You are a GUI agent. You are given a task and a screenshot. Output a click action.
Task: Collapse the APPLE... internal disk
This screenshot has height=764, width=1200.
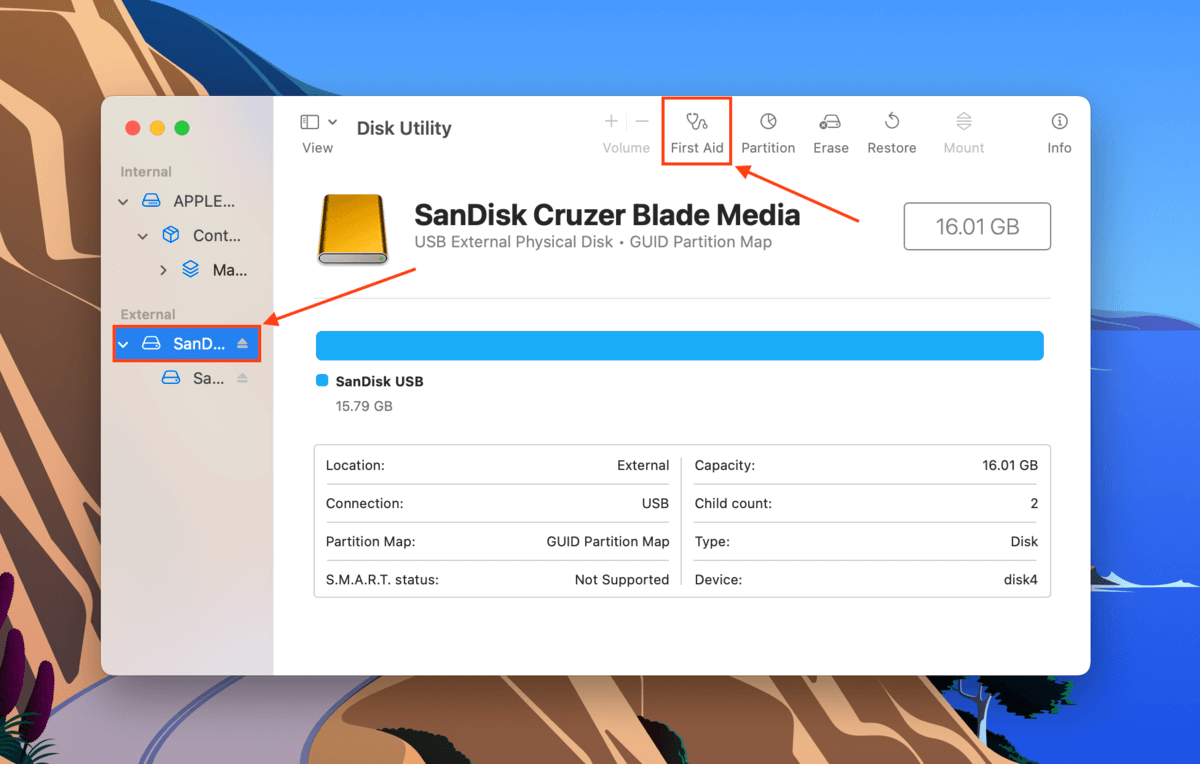(x=123, y=201)
